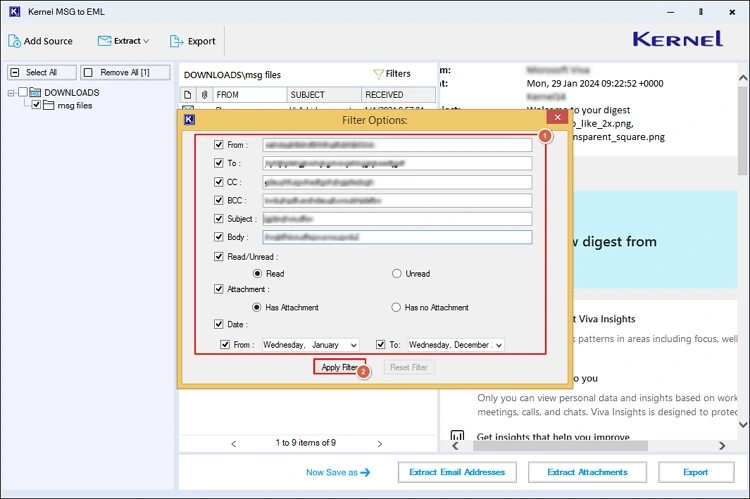Image resolution: width=750 pixels, height=499 pixels.
Task: Sort by the FROM column header
Action: (249, 95)
